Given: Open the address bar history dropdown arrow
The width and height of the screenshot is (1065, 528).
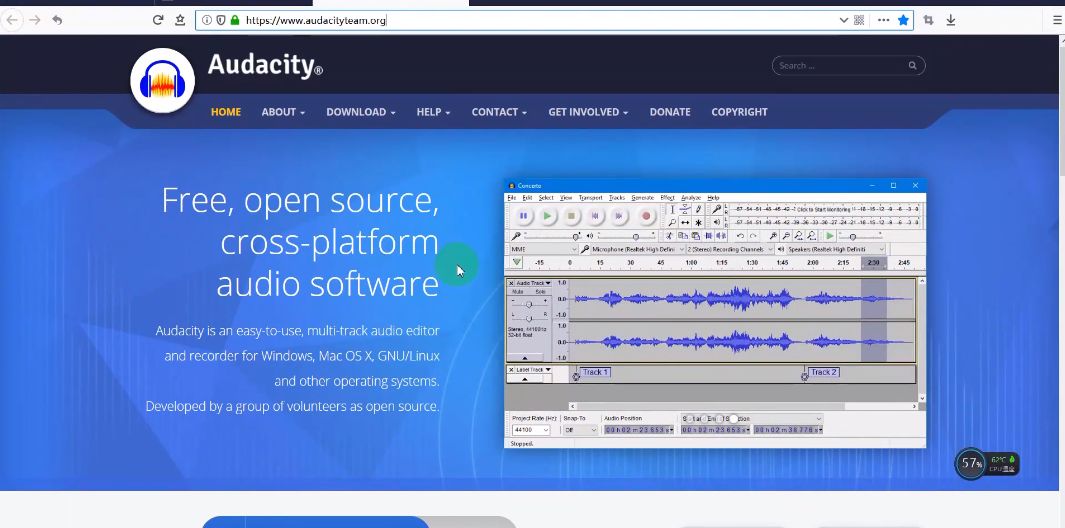Looking at the screenshot, I should tap(844, 20).
